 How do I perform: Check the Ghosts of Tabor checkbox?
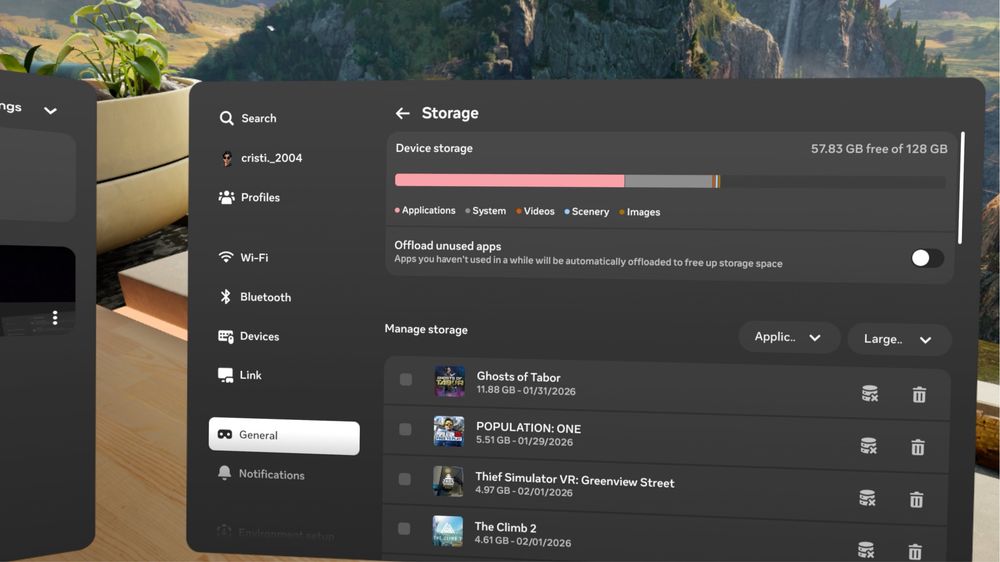406,380
